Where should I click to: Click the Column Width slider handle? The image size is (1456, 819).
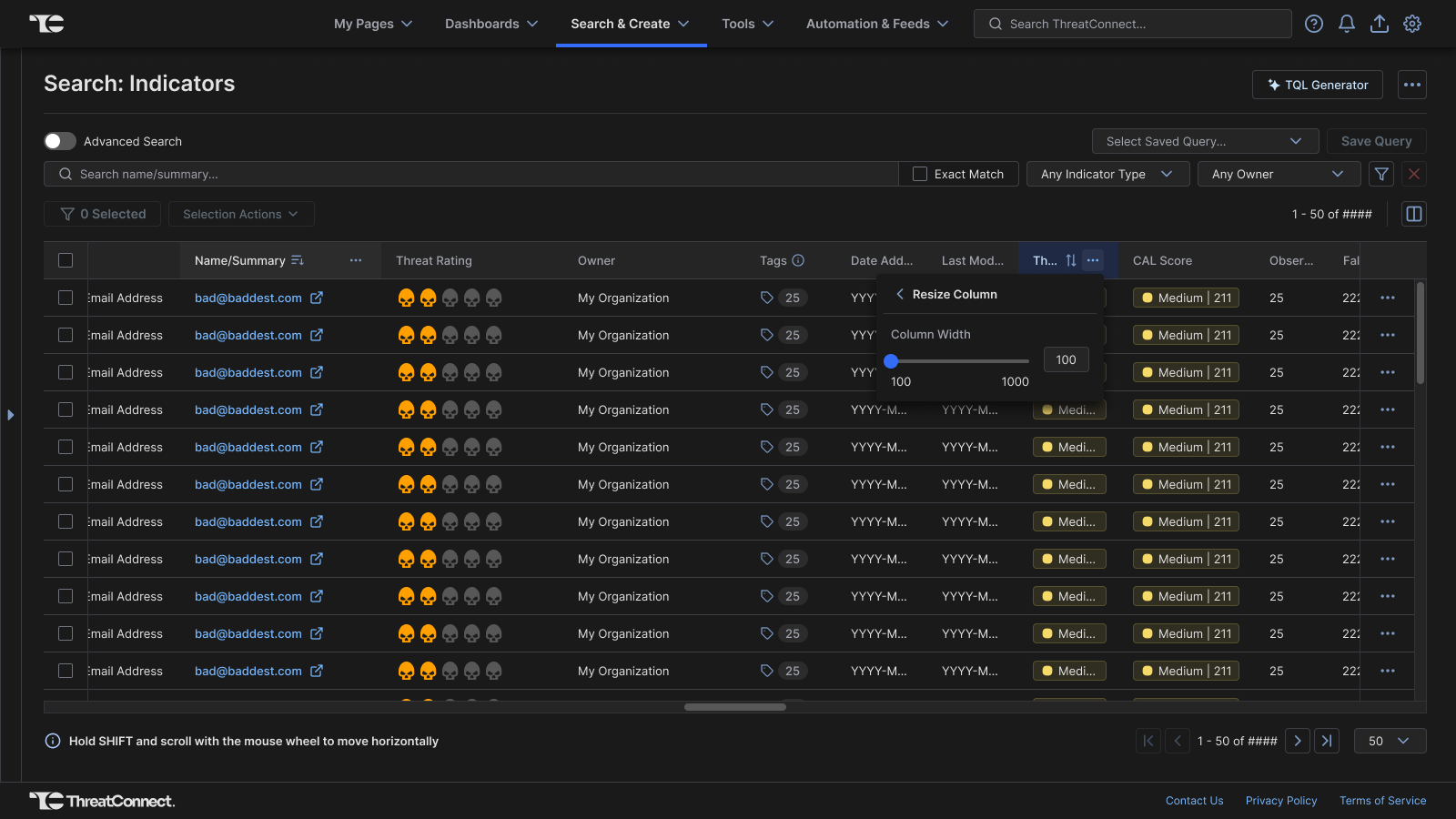click(891, 361)
